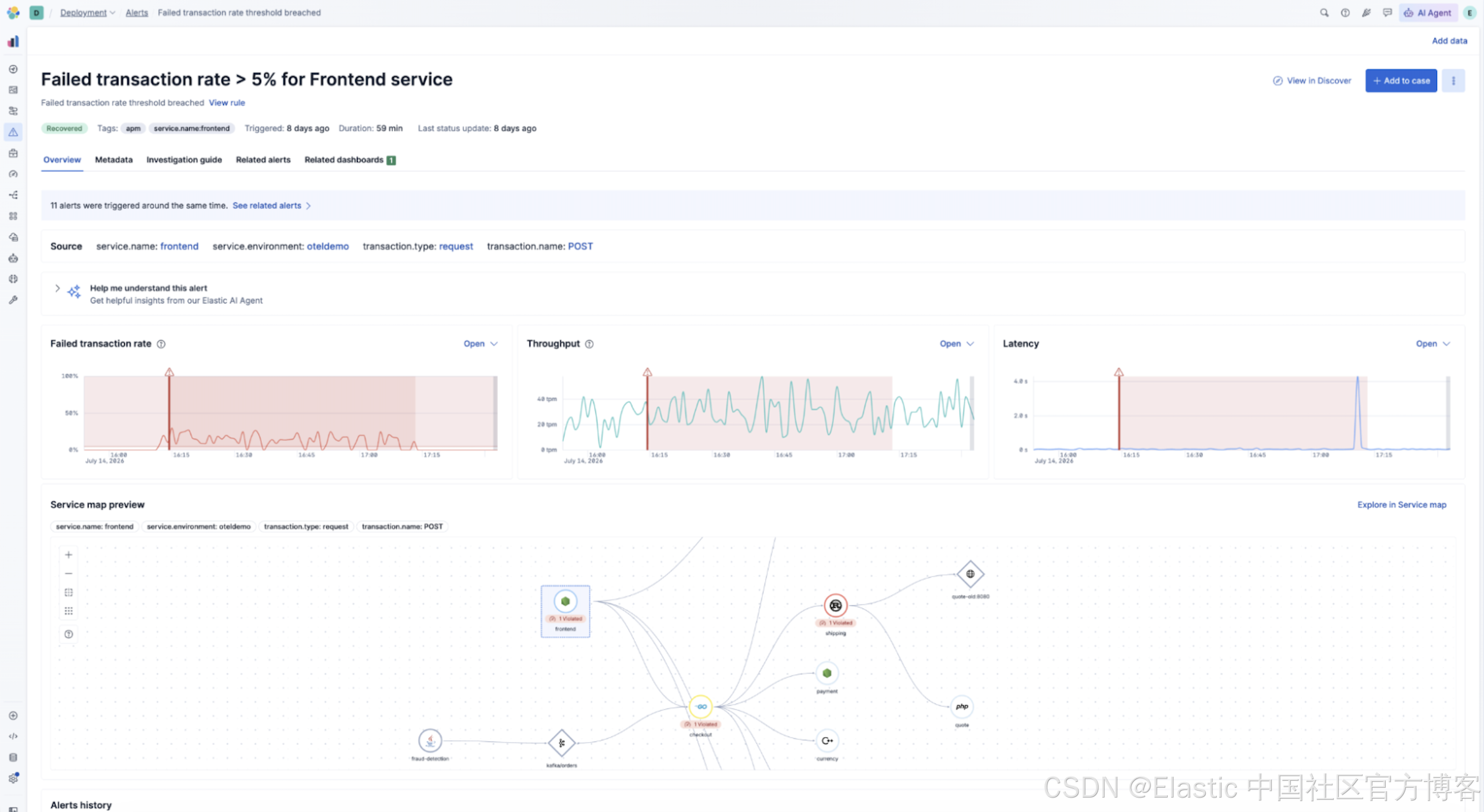This screenshot has width=1484, height=812.
Task: Click the green D space avatar
Action: pyautogui.click(x=36, y=13)
